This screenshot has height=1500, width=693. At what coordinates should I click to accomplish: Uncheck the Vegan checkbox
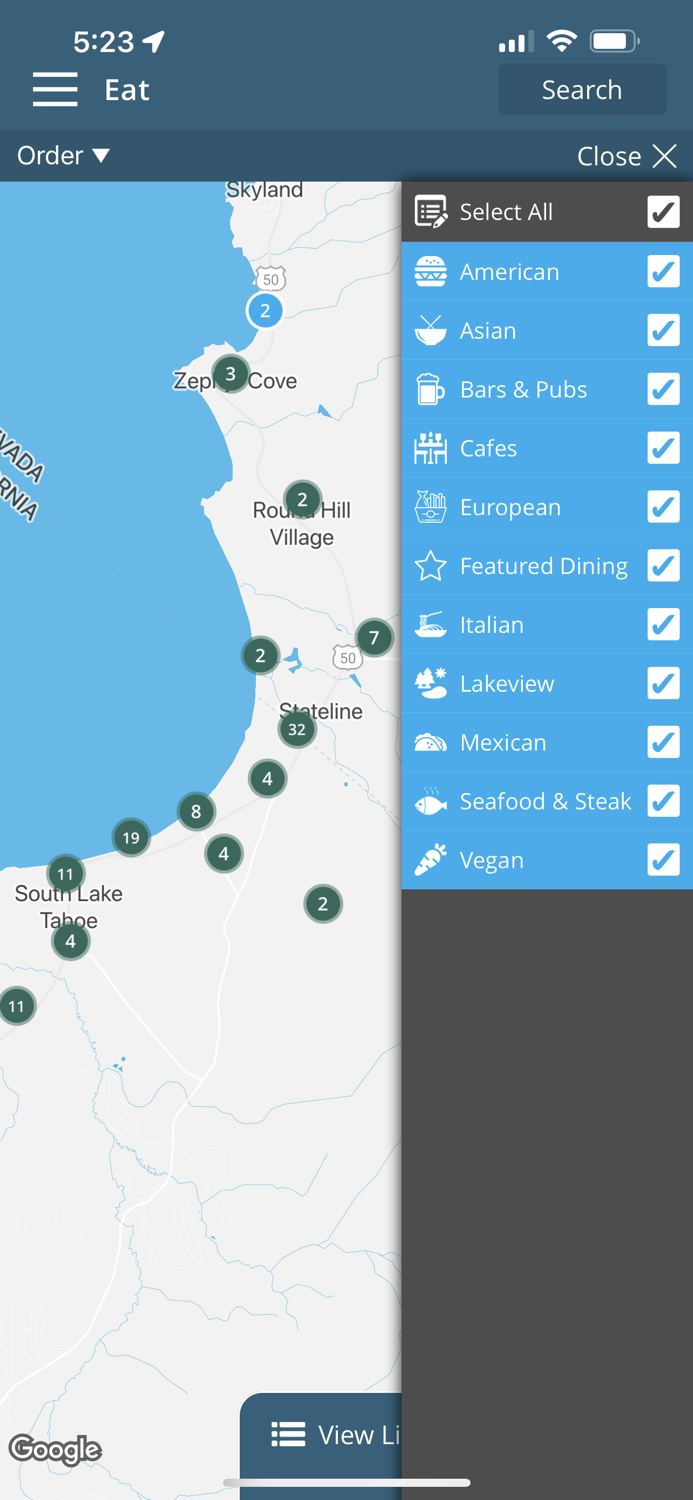pyautogui.click(x=663, y=860)
